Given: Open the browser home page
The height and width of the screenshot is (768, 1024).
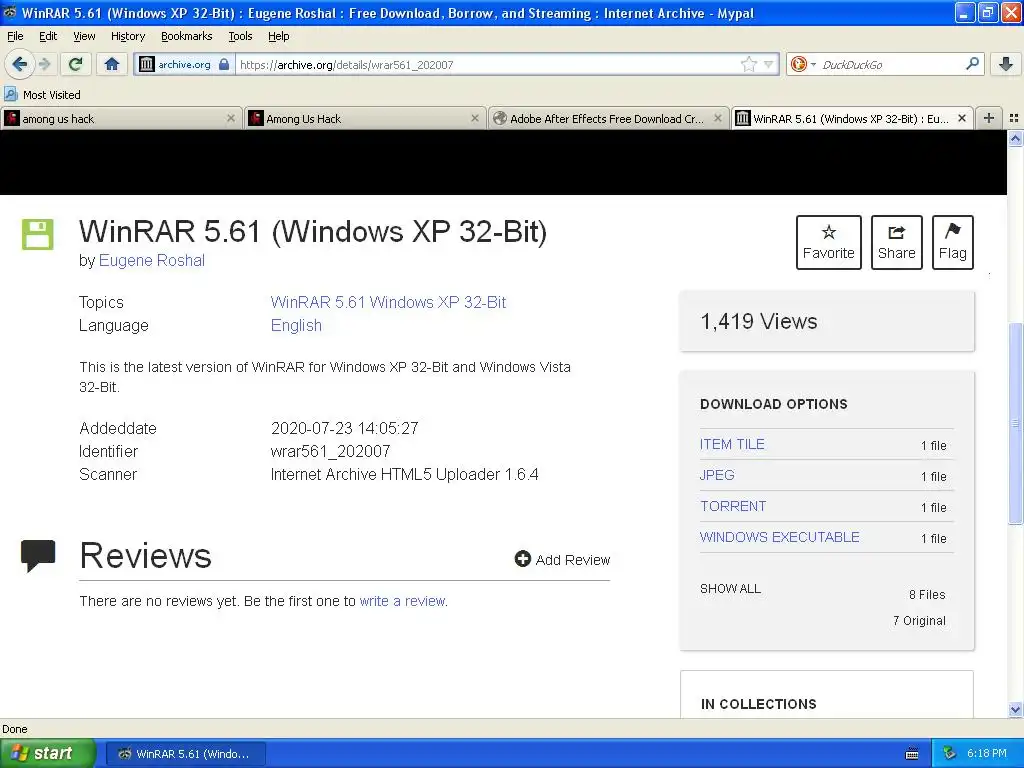Looking at the screenshot, I should click(x=112, y=64).
